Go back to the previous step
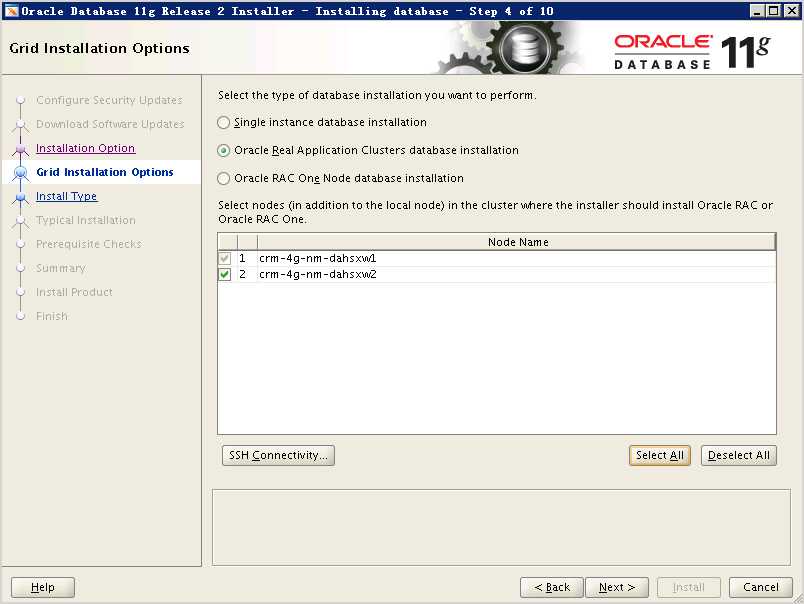This screenshot has width=804, height=604. pos(552,587)
